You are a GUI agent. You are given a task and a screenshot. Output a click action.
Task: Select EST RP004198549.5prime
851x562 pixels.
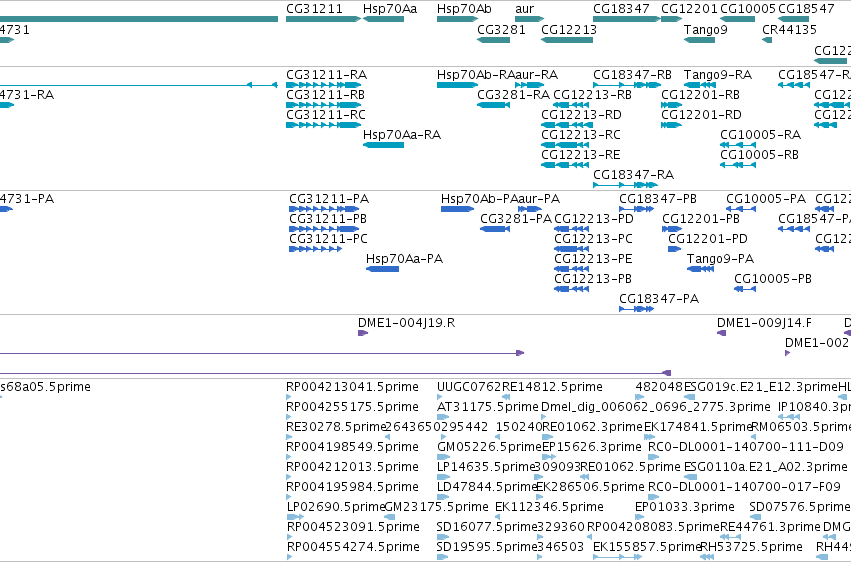[x=352, y=448]
